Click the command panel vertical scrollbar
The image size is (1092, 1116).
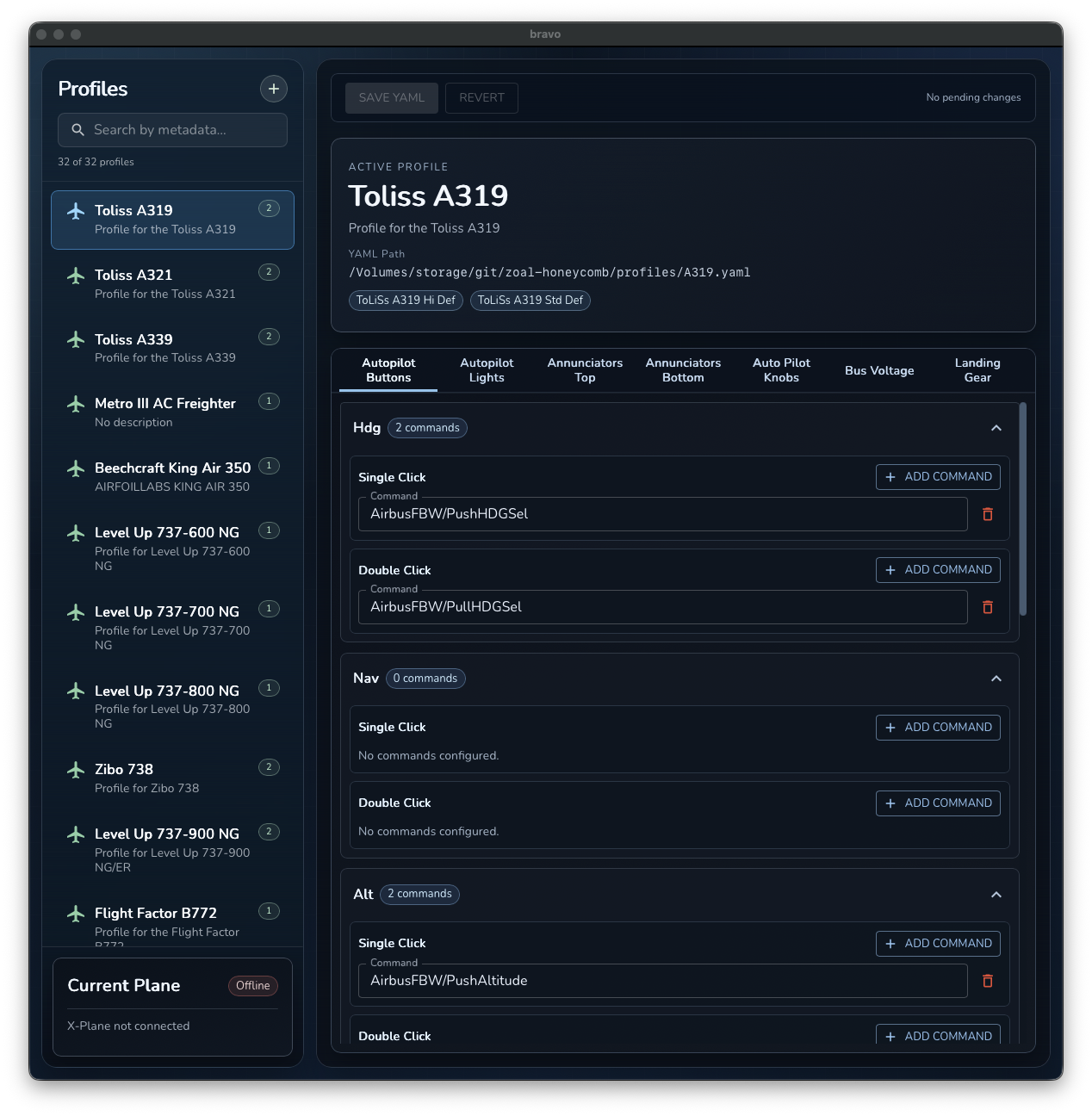[x=1023, y=508]
